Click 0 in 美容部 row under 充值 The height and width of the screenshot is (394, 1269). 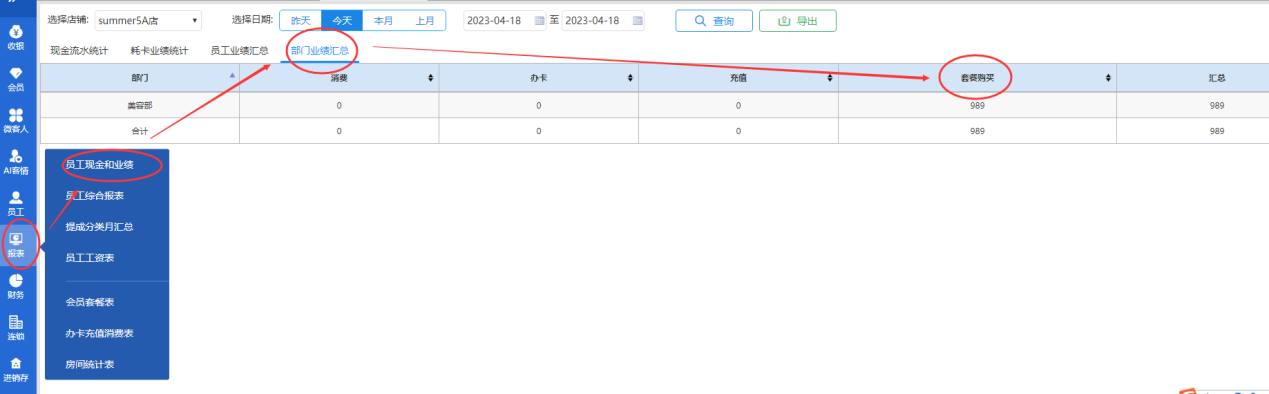point(738,105)
